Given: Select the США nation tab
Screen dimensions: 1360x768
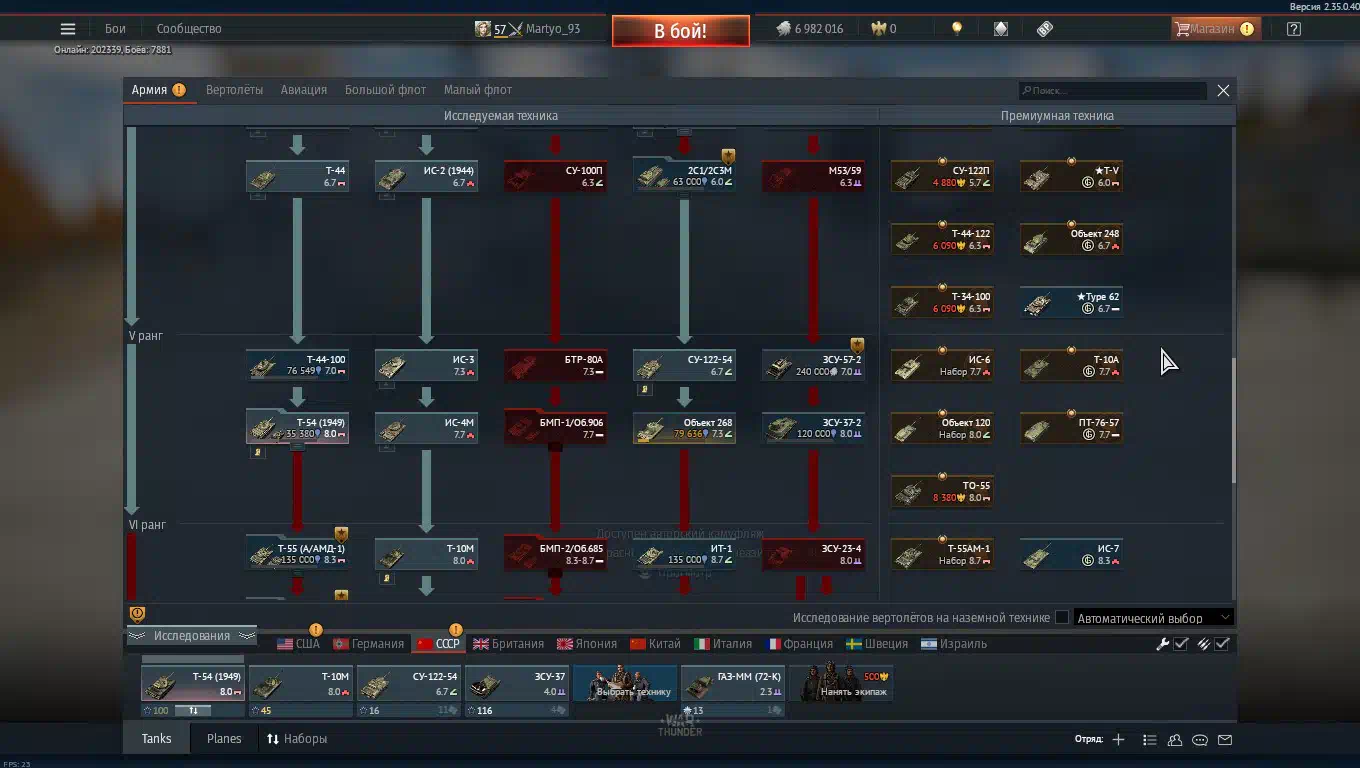Looking at the screenshot, I should (299, 644).
